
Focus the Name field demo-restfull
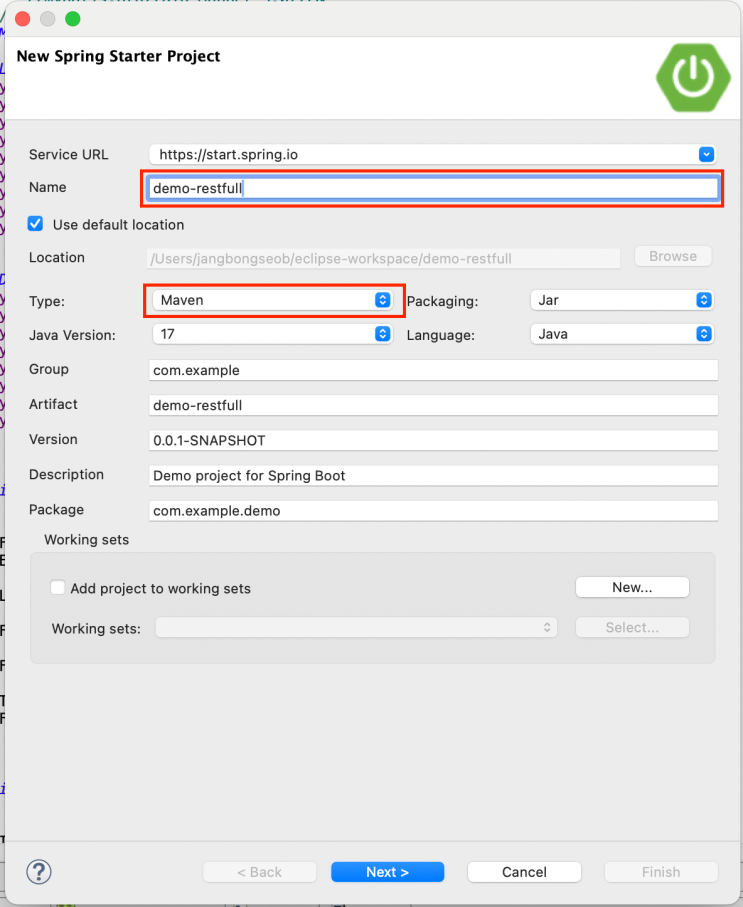coord(432,189)
